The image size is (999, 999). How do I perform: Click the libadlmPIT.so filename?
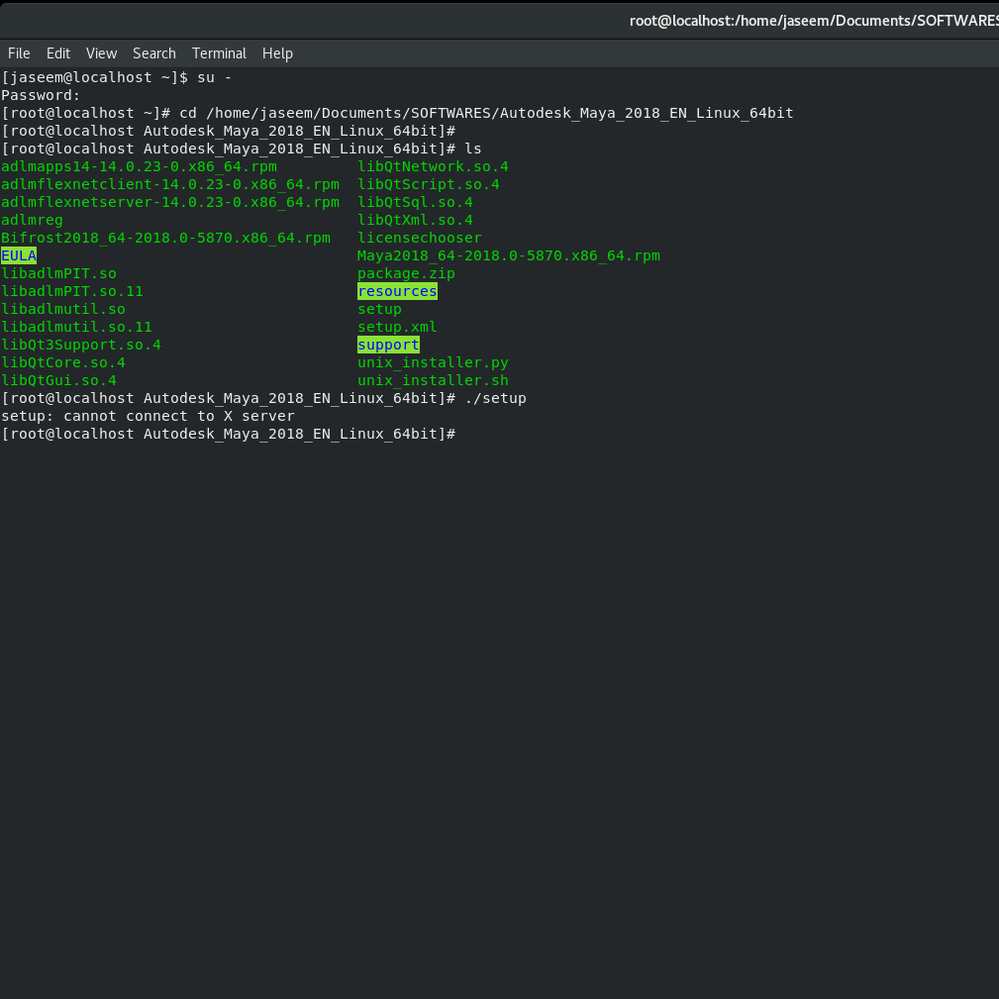[59, 273]
